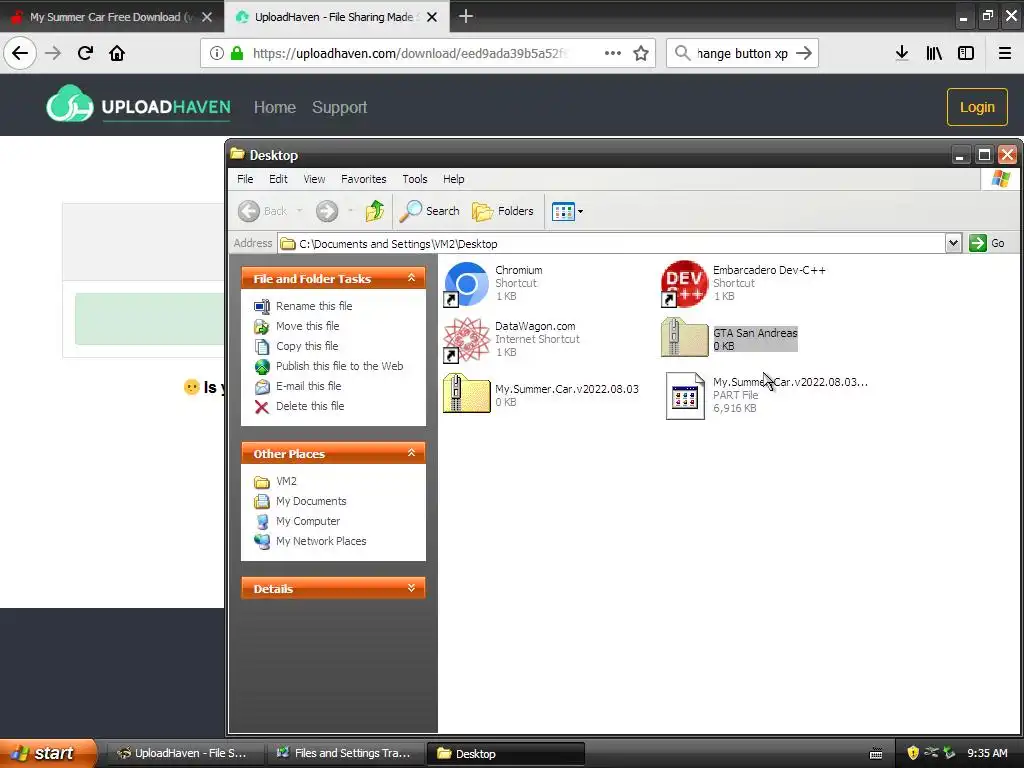1024x768 pixels.
Task: Click Publish this file to the Web
Action: coord(340,366)
